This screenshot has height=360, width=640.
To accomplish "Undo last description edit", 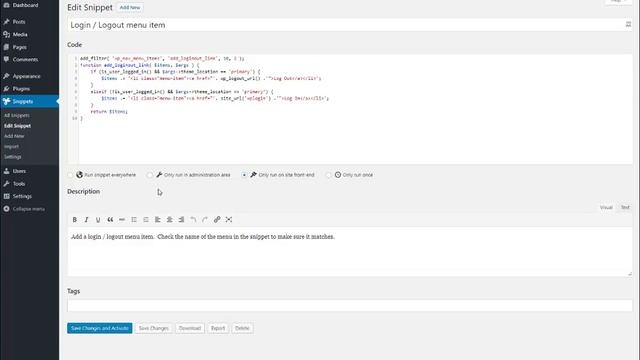I will pos(193,220).
